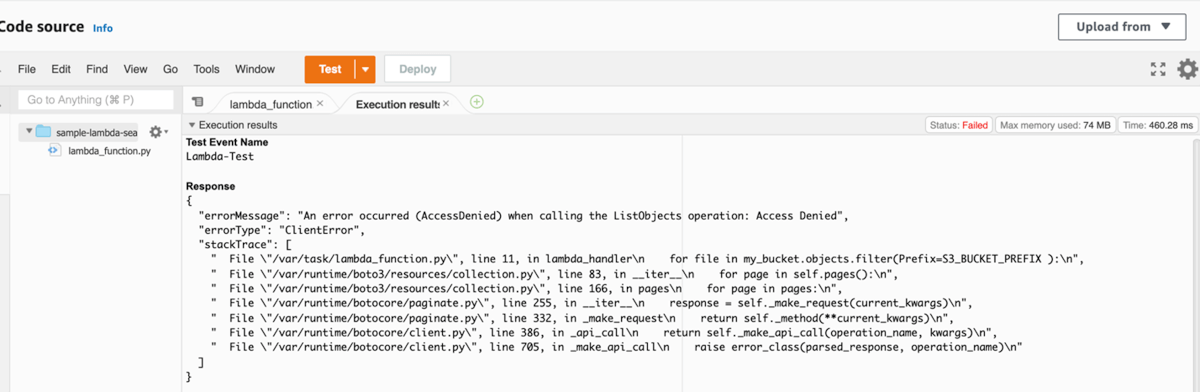Close the lambda_function tab
1200x392 pixels.
point(320,103)
